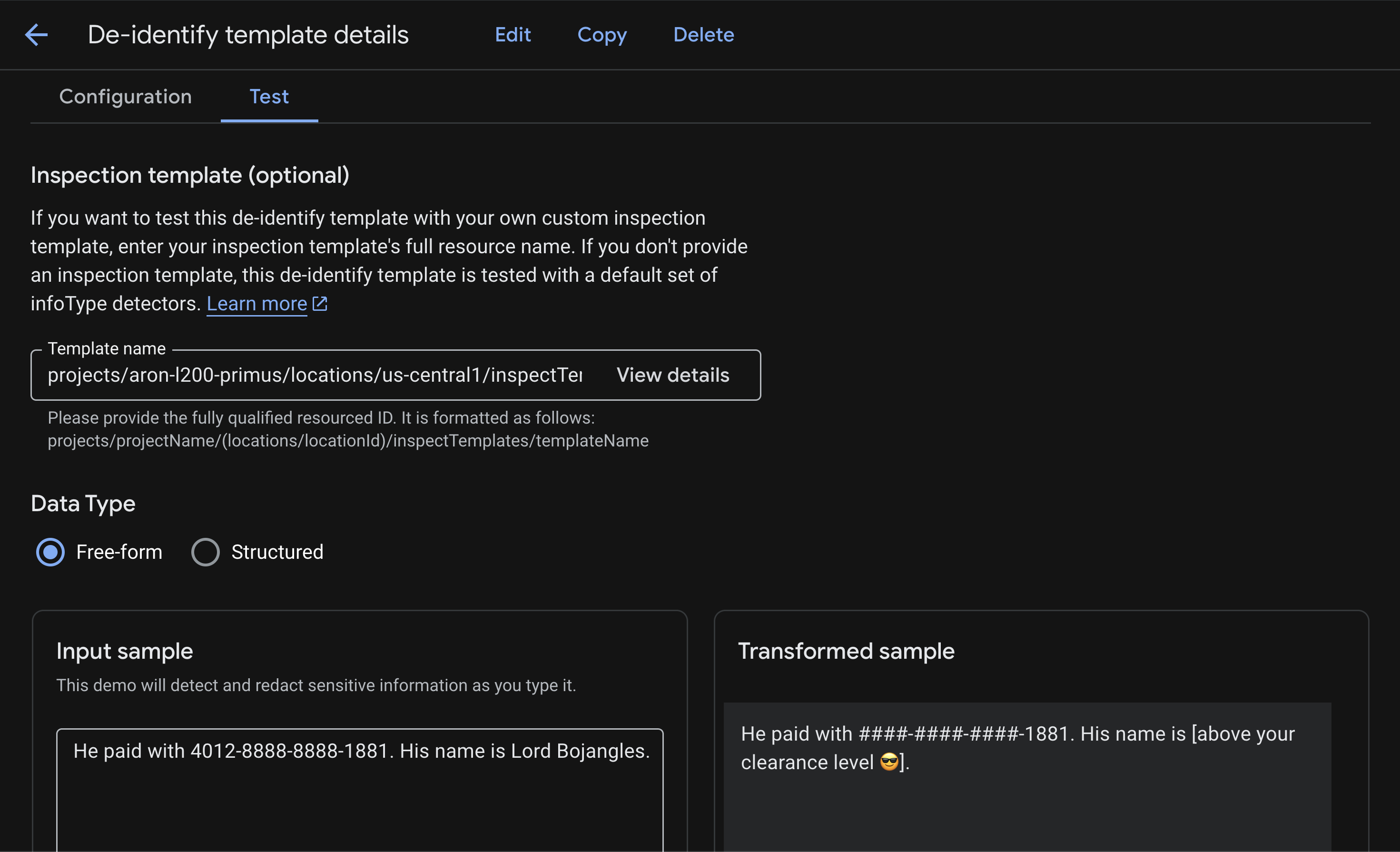This screenshot has height=852, width=1400.
Task: Open View details for the inspection template
Action: (x=673, y=375)
